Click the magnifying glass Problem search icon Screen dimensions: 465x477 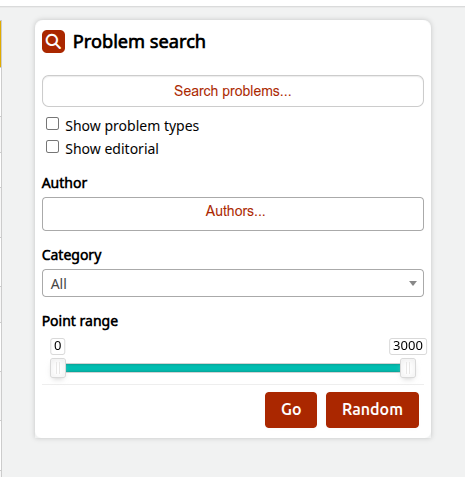pos(53,42)
